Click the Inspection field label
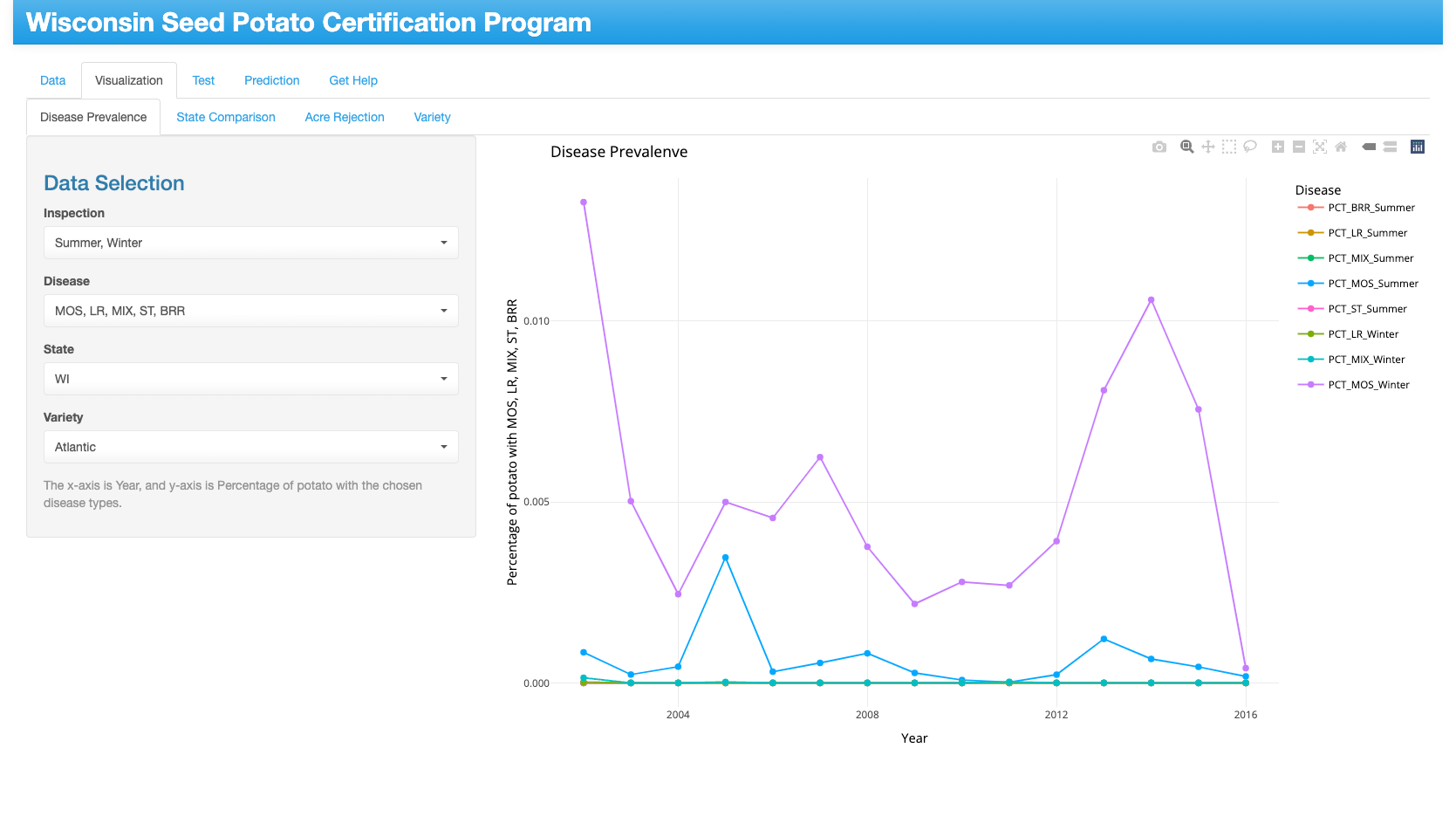This screenshot has width=1456, height=837. [74, 213]
